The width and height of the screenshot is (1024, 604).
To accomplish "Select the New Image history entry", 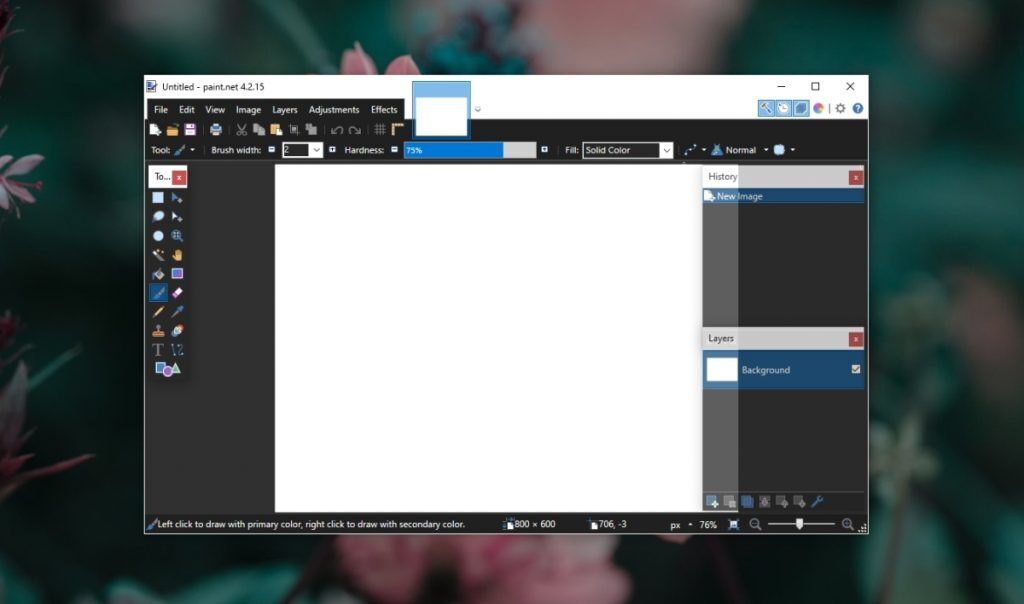I will click(740, 196).
